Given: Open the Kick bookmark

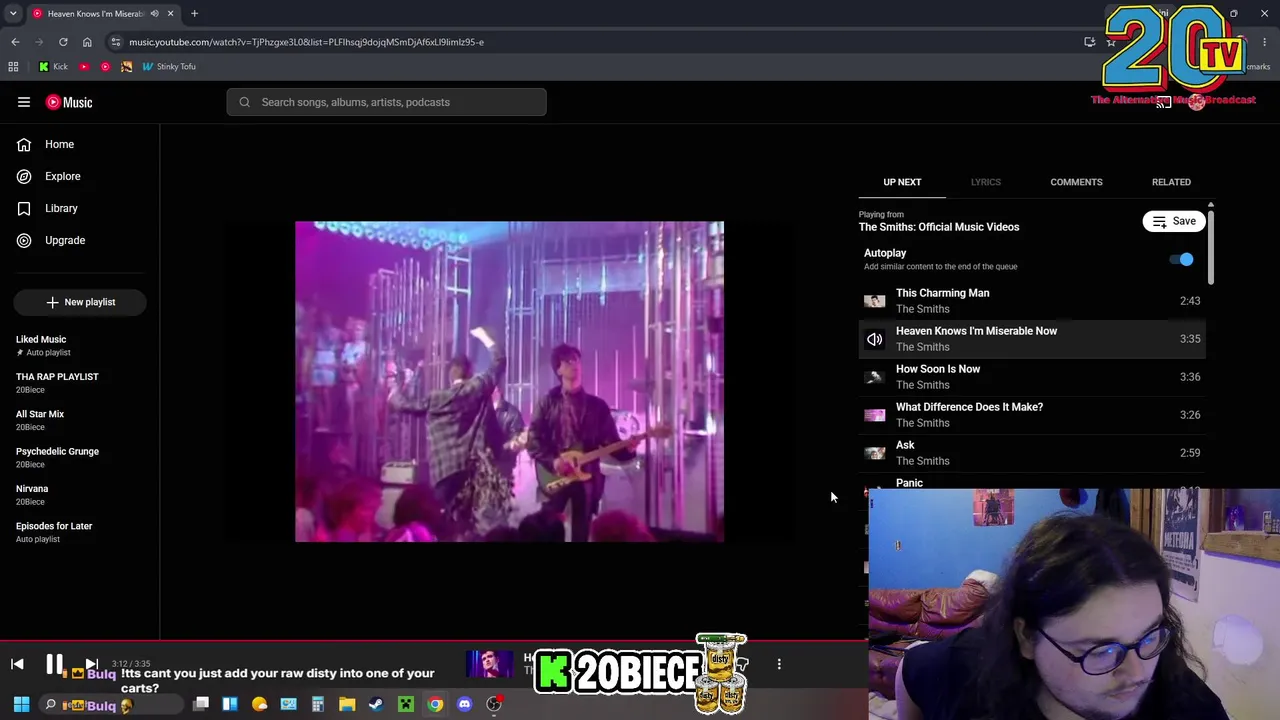Looking at the screenshot, I should (53, 67).
